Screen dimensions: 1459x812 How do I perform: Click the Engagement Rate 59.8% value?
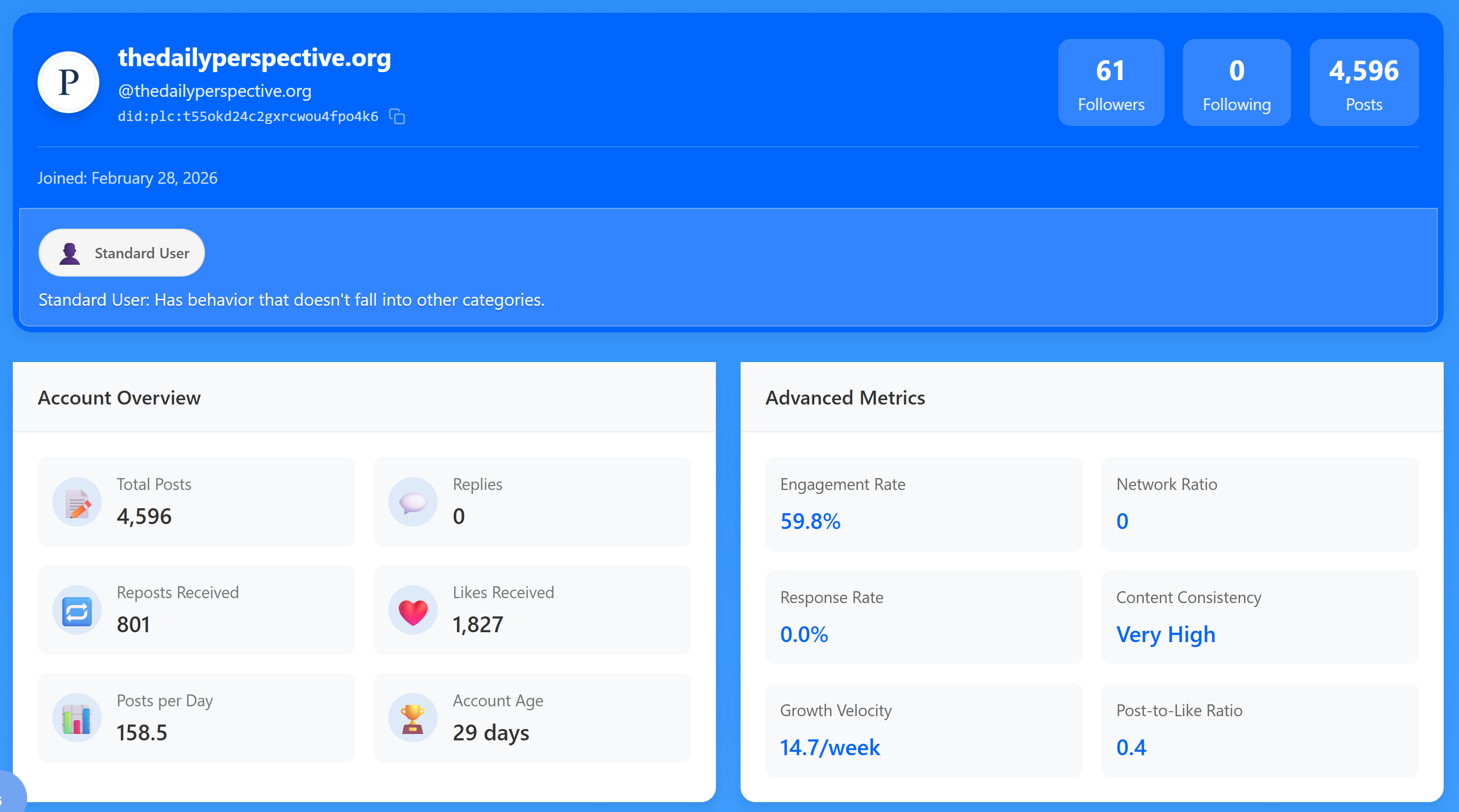pyautogui.click(x=810, y=522)
